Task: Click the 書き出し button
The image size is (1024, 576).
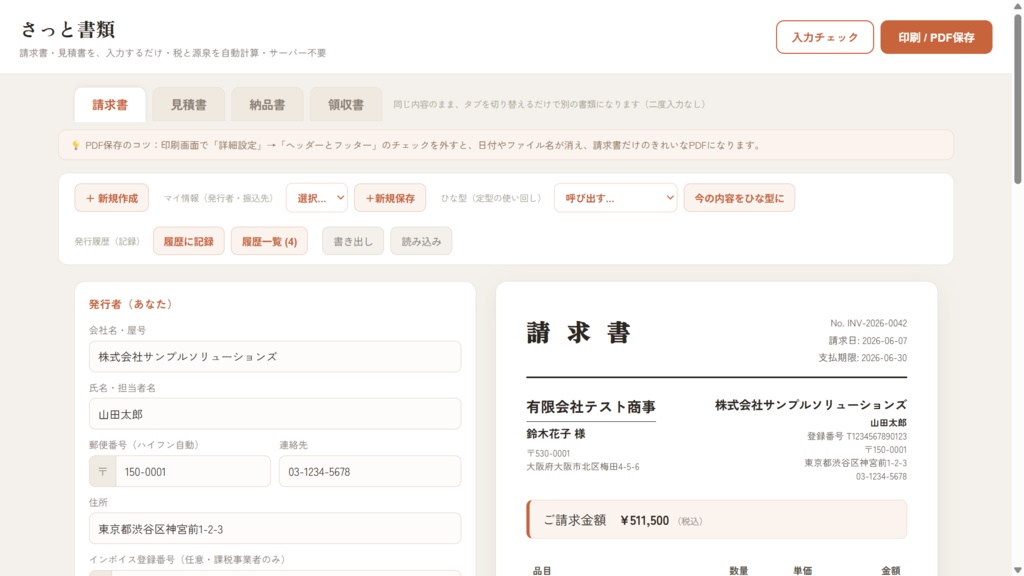Action: [x=353, y=241]
